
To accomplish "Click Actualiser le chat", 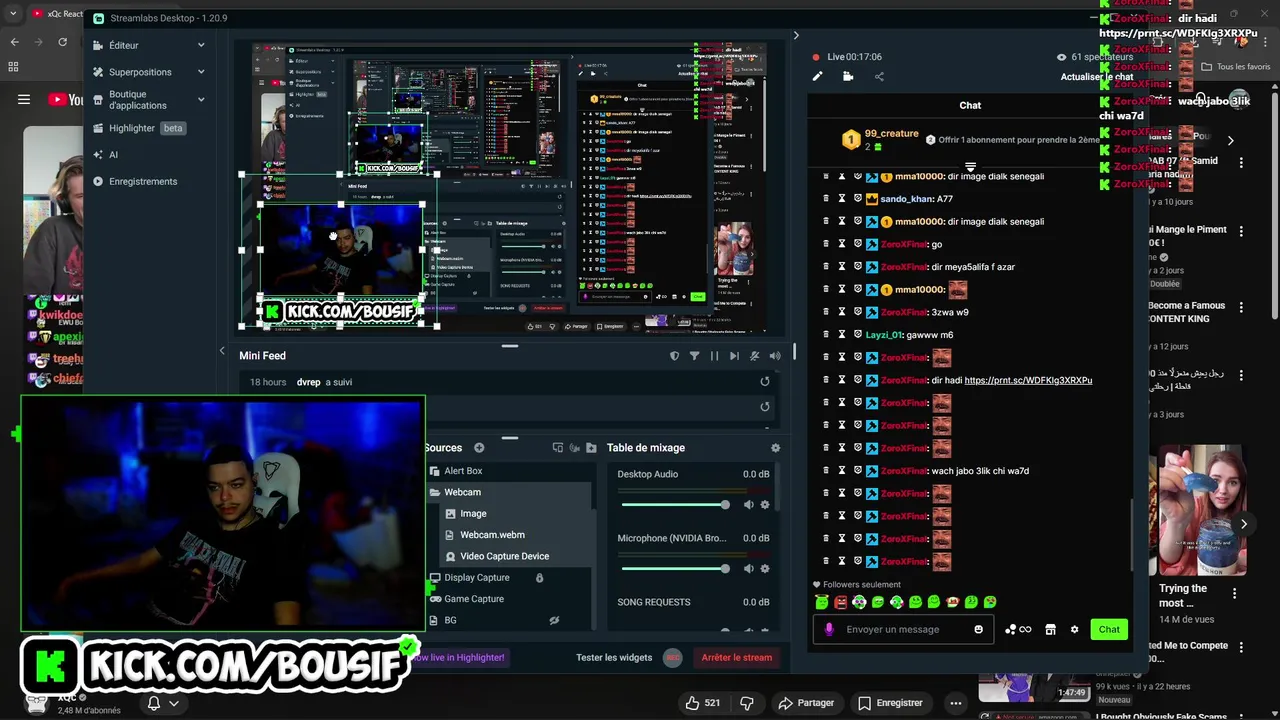I will [x=1097, y=77].
